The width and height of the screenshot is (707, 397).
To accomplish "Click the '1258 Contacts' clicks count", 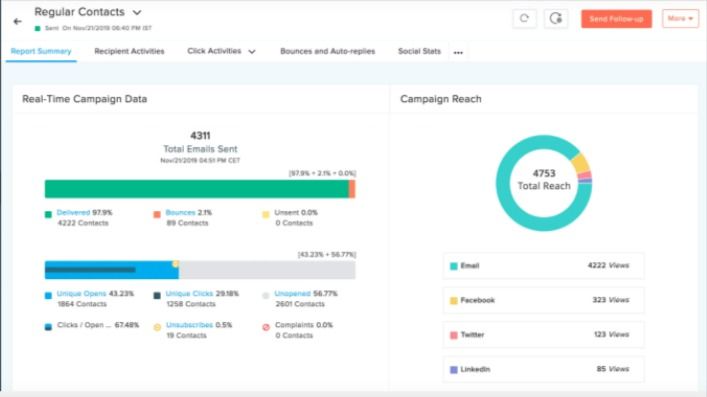I will pyautogui.click(x=191, y=304).
